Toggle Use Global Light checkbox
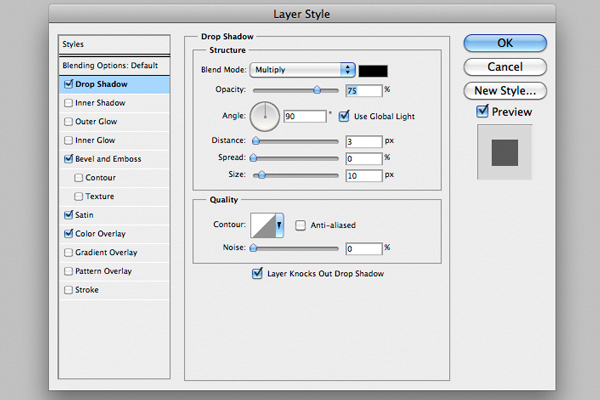 click(x=346, y=116)
